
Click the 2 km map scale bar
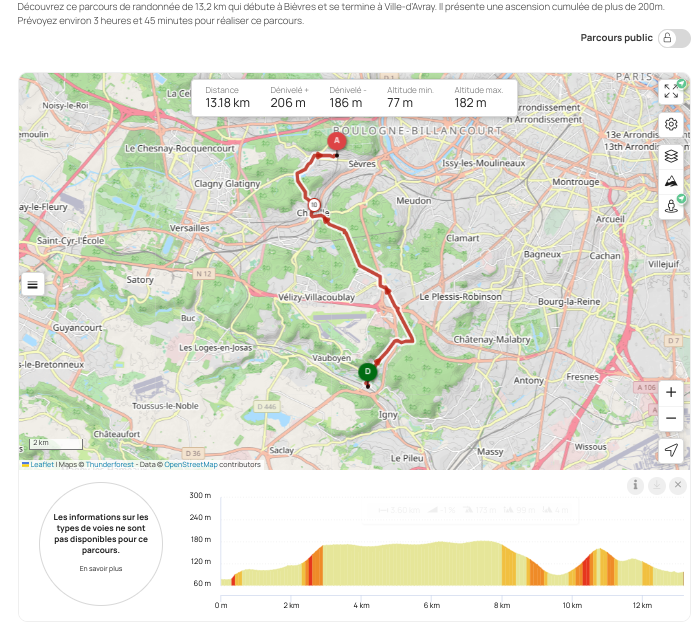click(x=56, y=443)
